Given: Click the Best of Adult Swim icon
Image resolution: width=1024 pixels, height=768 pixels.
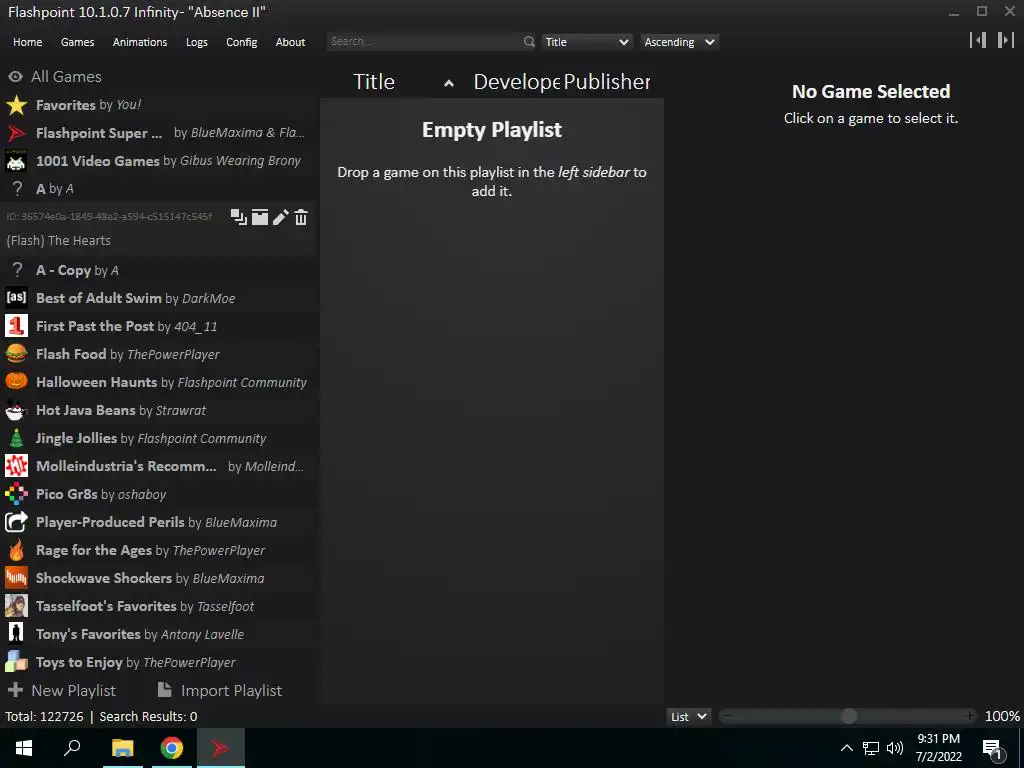Looking at the screenshot, I should [x=16, y=298].
